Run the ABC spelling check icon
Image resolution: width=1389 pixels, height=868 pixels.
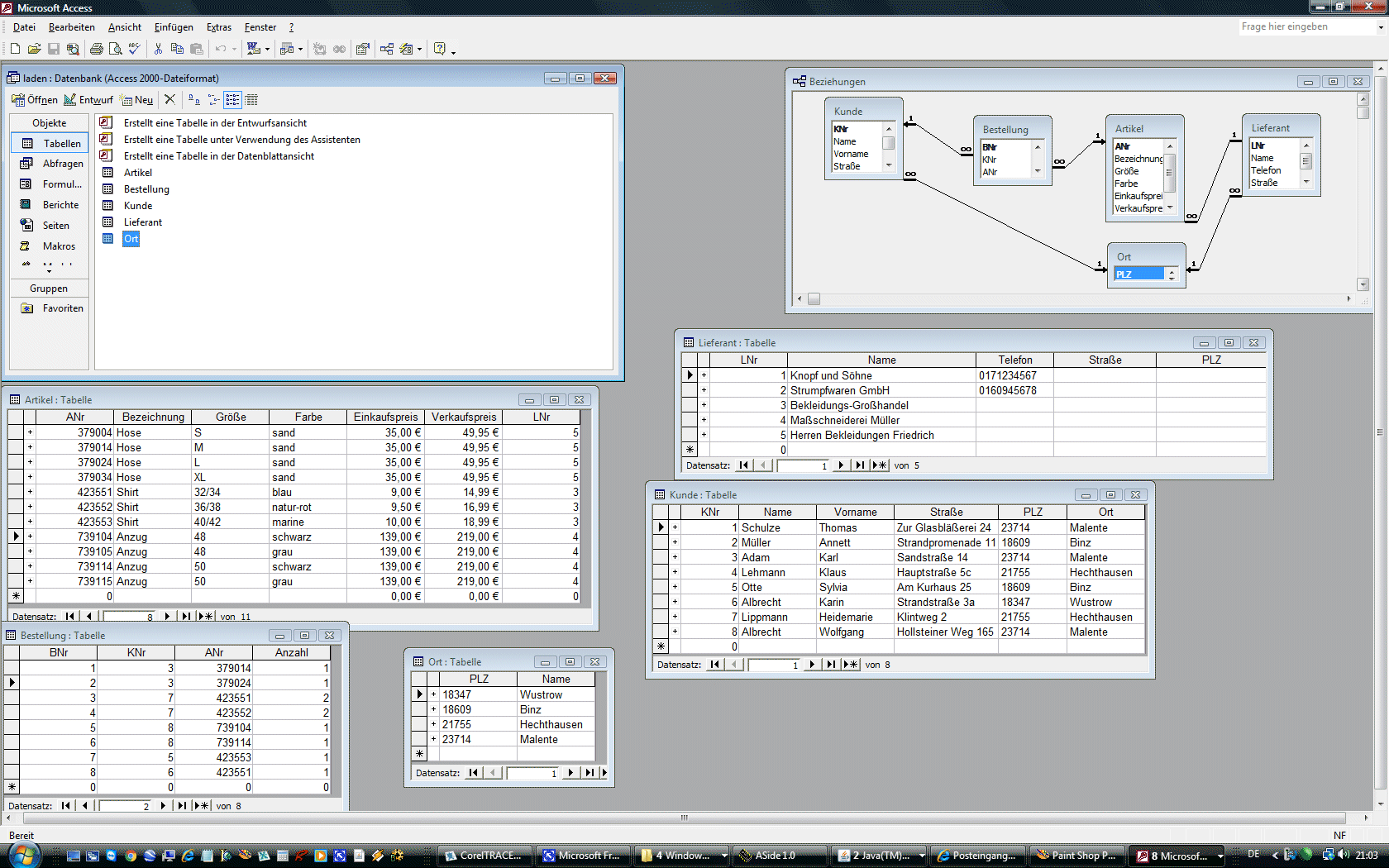(x=134, y=49)
